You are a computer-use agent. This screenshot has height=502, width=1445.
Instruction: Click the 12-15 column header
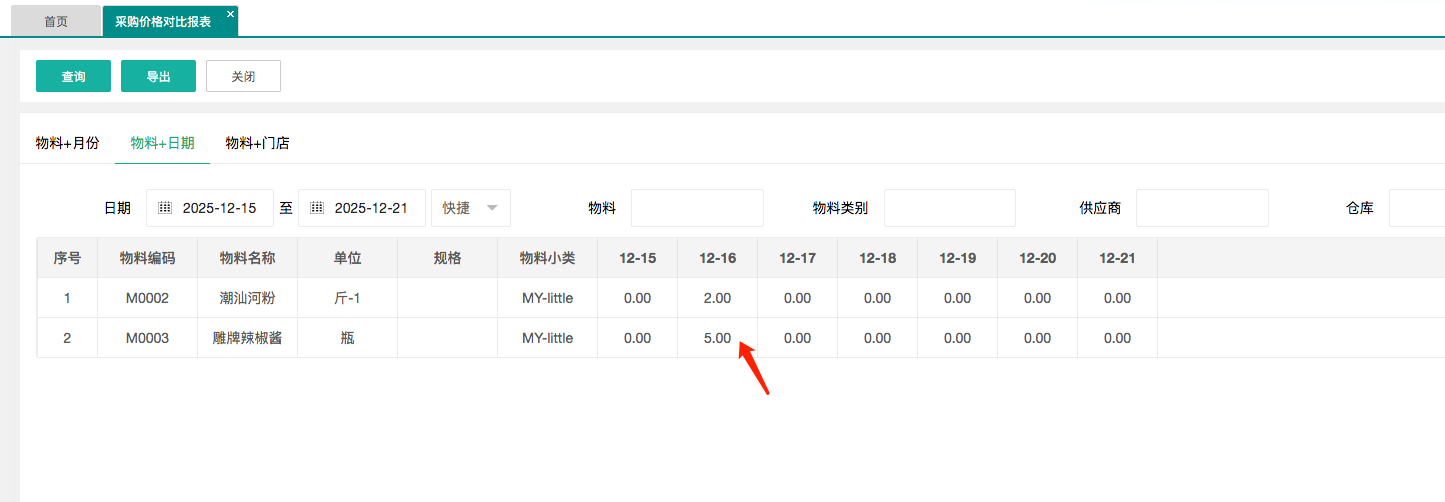point(637,258)
